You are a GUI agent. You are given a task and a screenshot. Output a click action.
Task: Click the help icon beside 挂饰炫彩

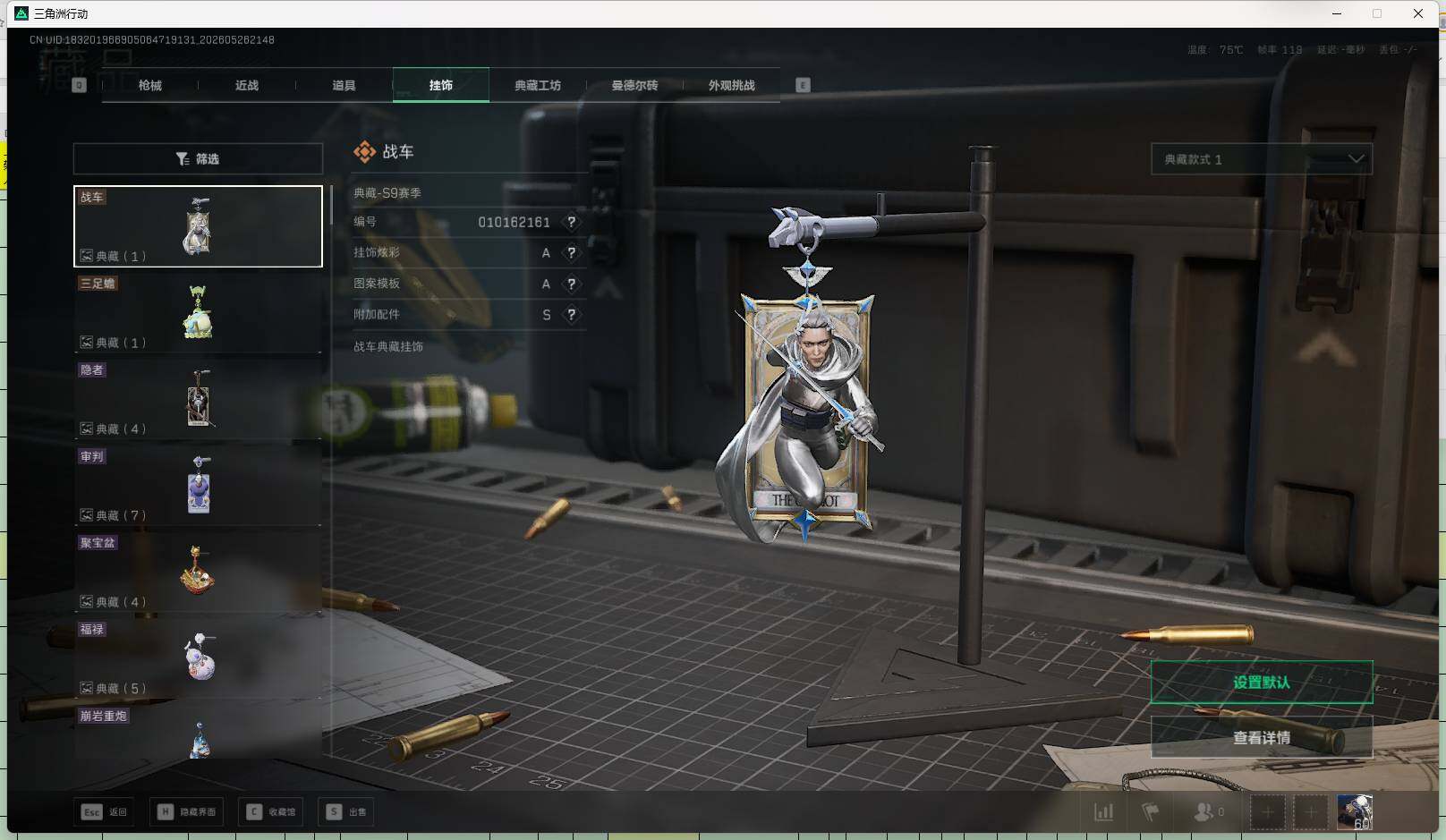tap(572, 253)
